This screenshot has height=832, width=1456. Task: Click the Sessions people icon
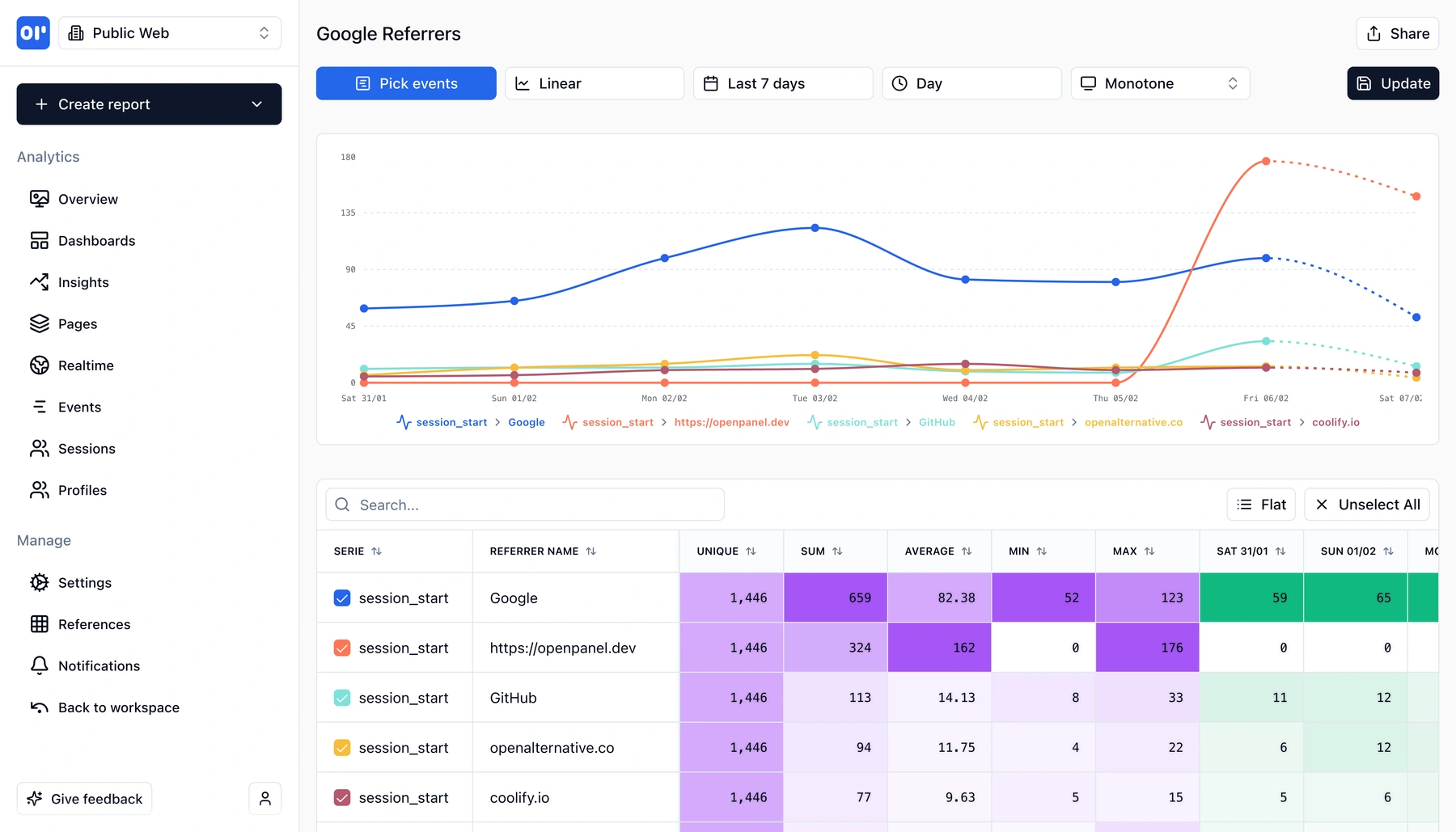pyautogui.click(x=40, y=448)
